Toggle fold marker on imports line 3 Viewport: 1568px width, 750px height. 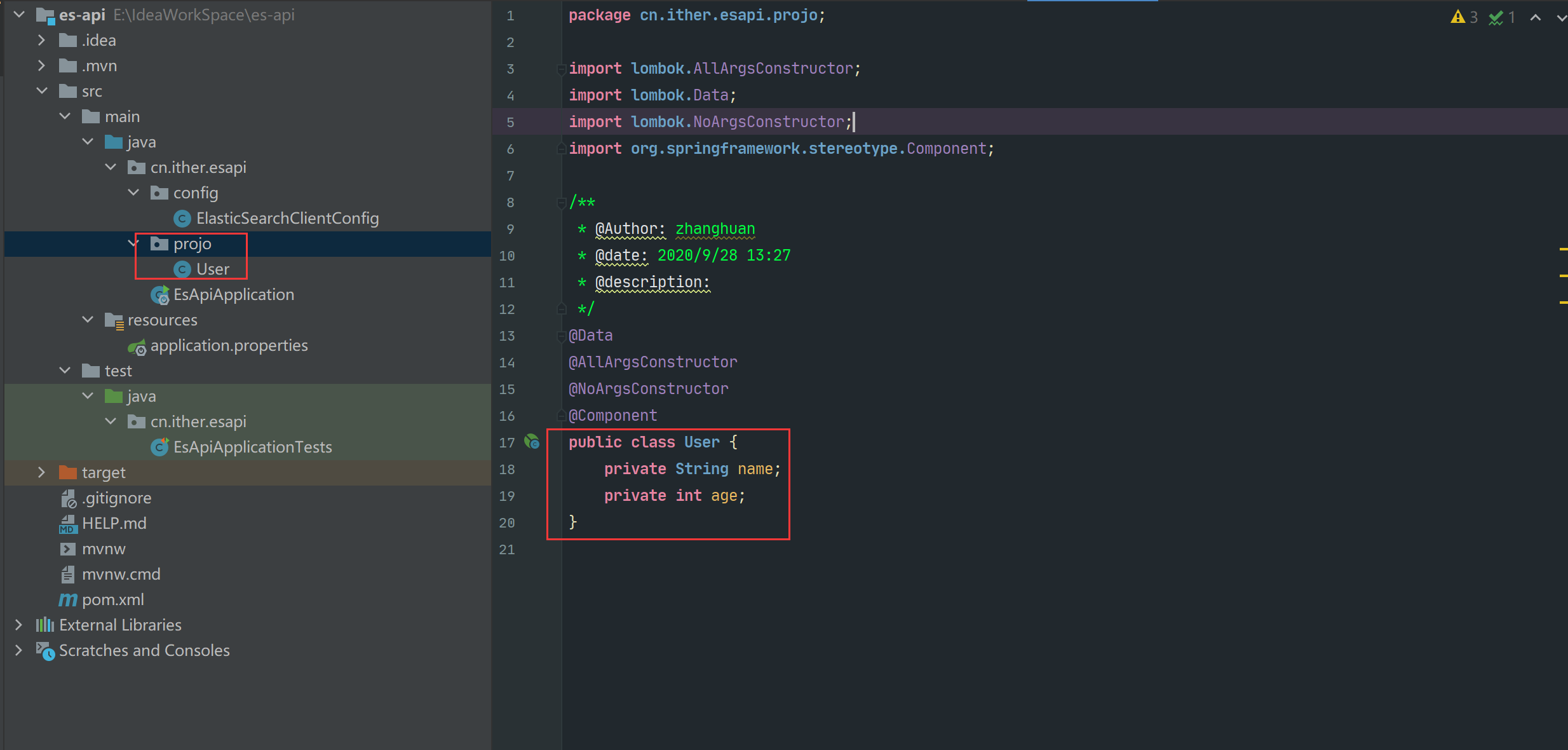point(561,69)
